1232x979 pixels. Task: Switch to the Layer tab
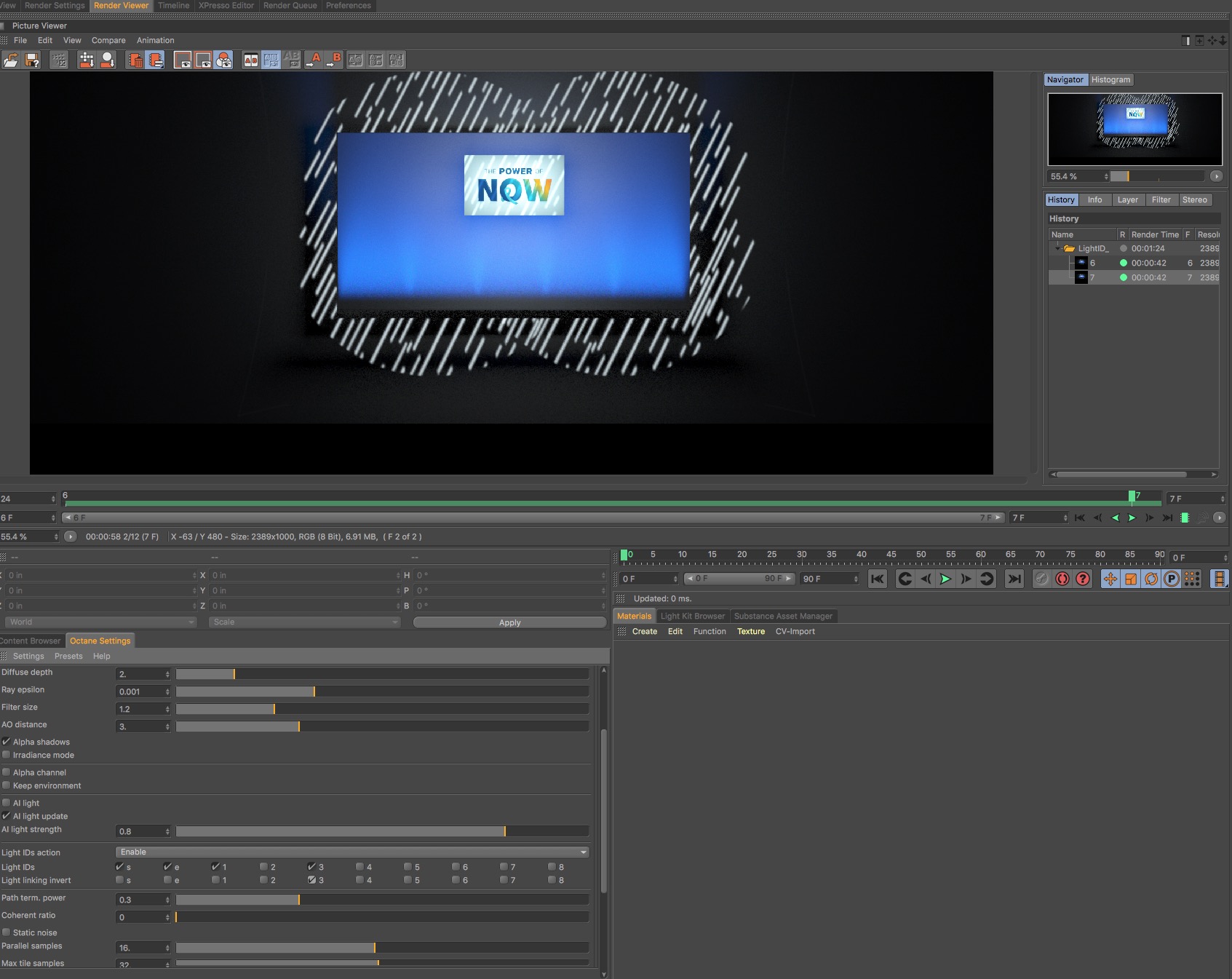[x=1127, y=200]
